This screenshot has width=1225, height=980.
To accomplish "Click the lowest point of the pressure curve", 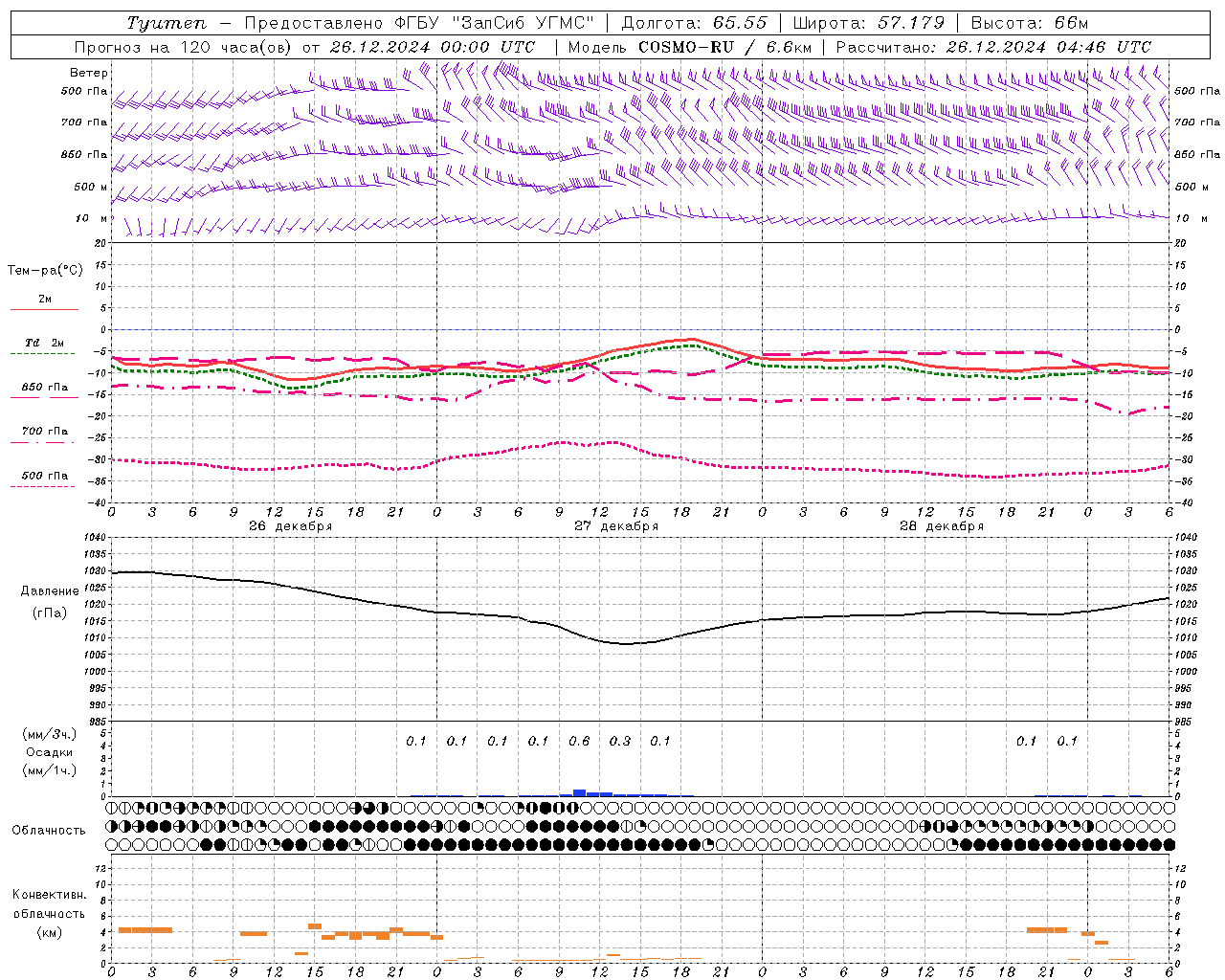I will pos(627,643).
